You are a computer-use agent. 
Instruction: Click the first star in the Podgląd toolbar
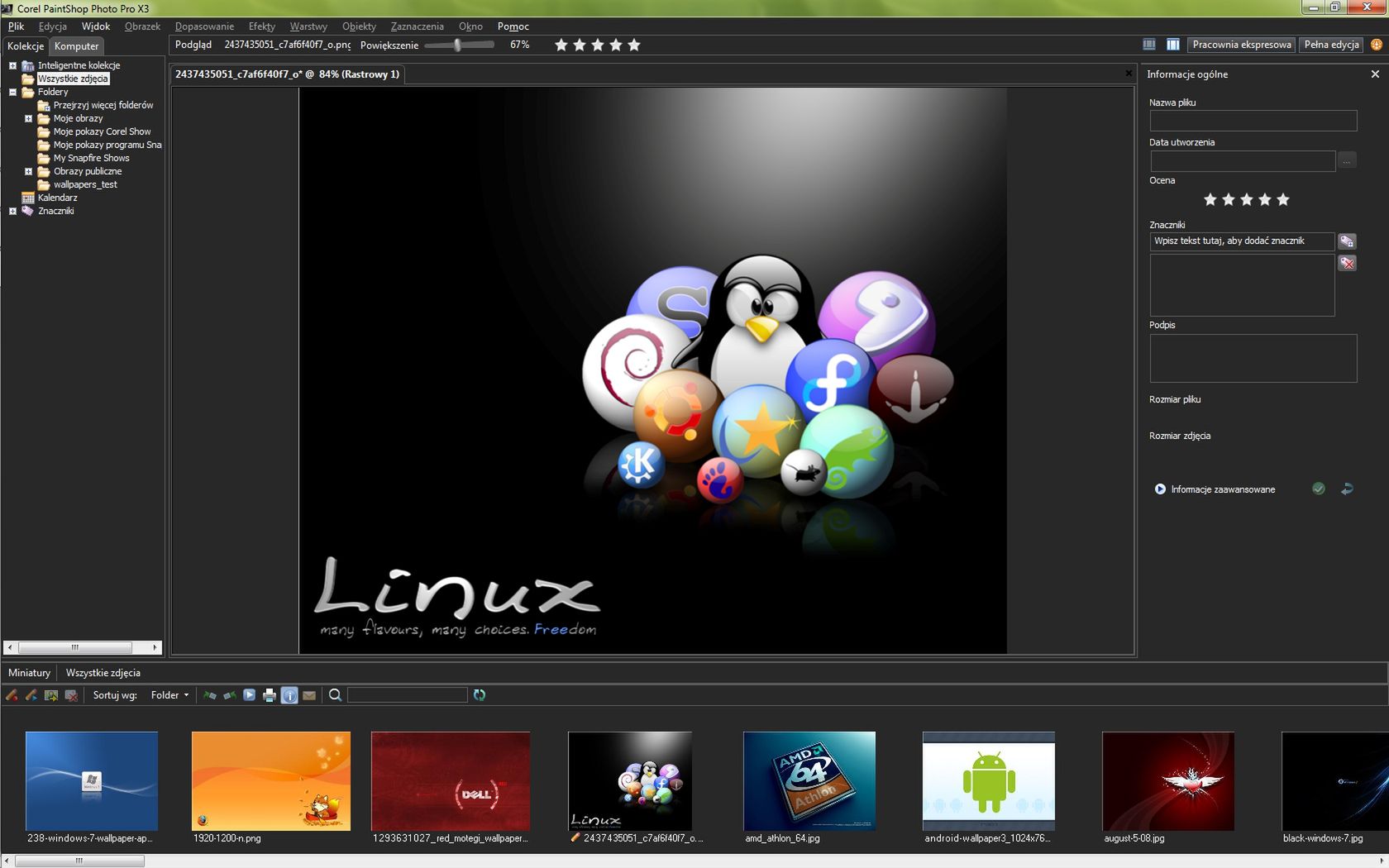(x=561, y=45)
